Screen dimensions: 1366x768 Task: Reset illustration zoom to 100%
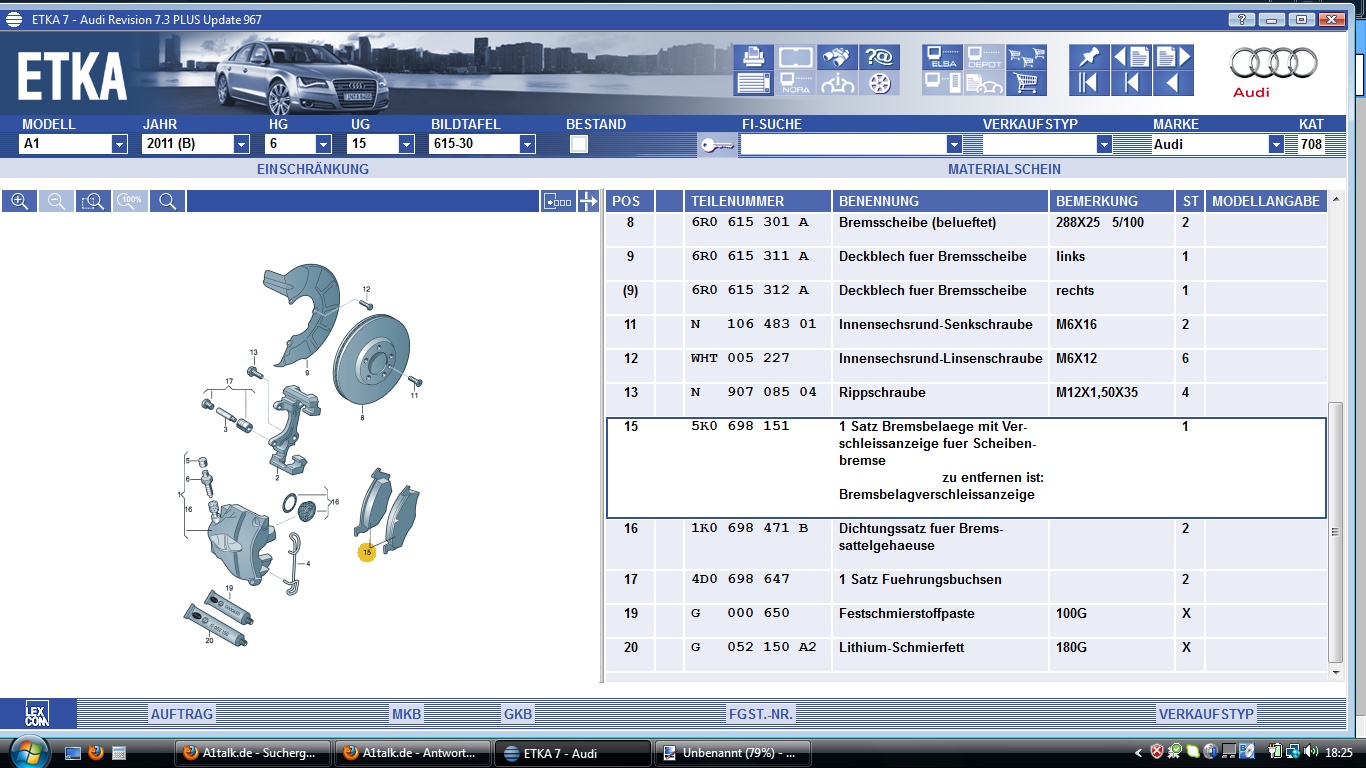coord(130,201)
